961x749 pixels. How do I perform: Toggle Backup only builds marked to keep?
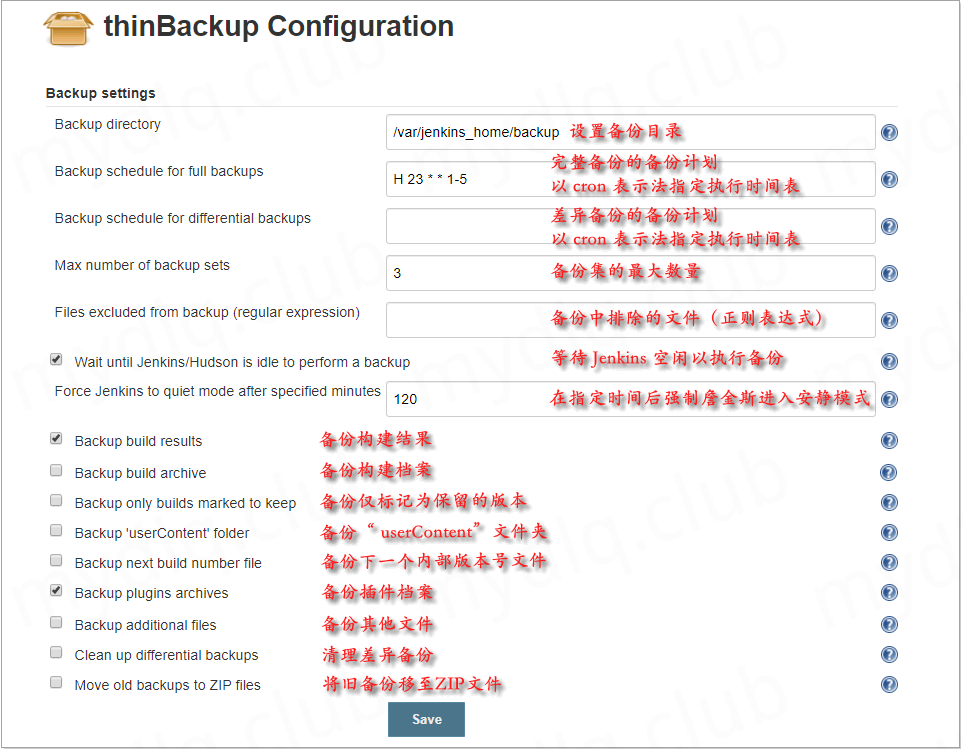56,501
